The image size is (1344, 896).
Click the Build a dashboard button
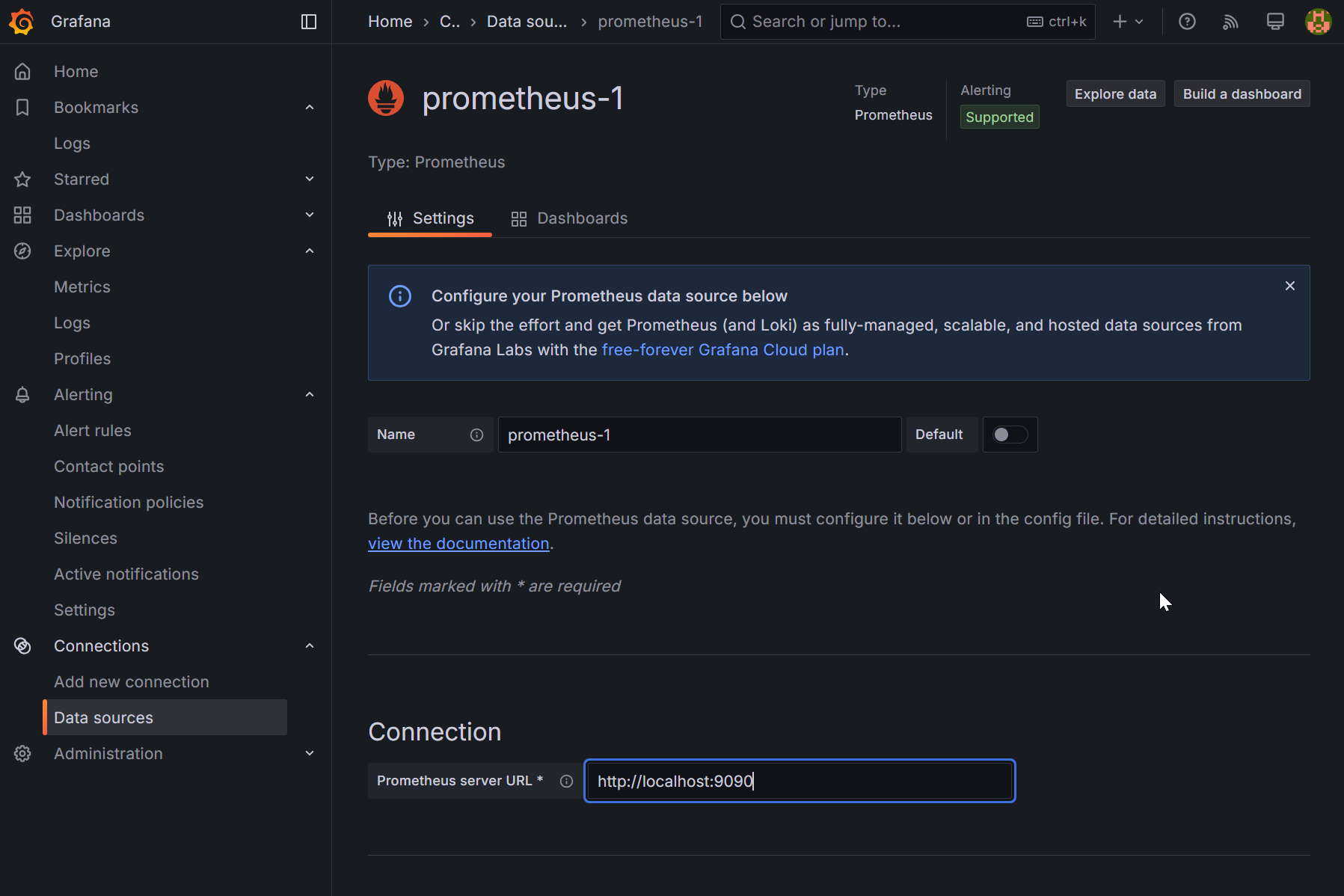tap(1242, 93)
